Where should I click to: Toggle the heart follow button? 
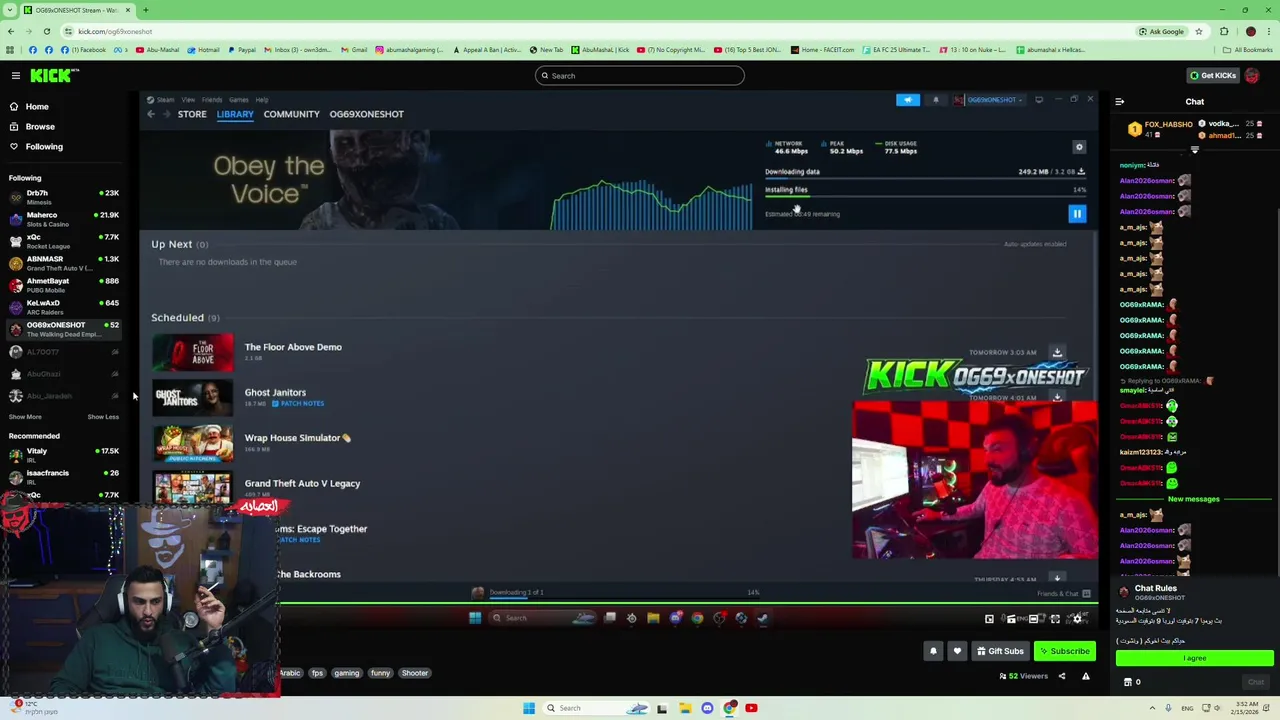click(957, 651)
